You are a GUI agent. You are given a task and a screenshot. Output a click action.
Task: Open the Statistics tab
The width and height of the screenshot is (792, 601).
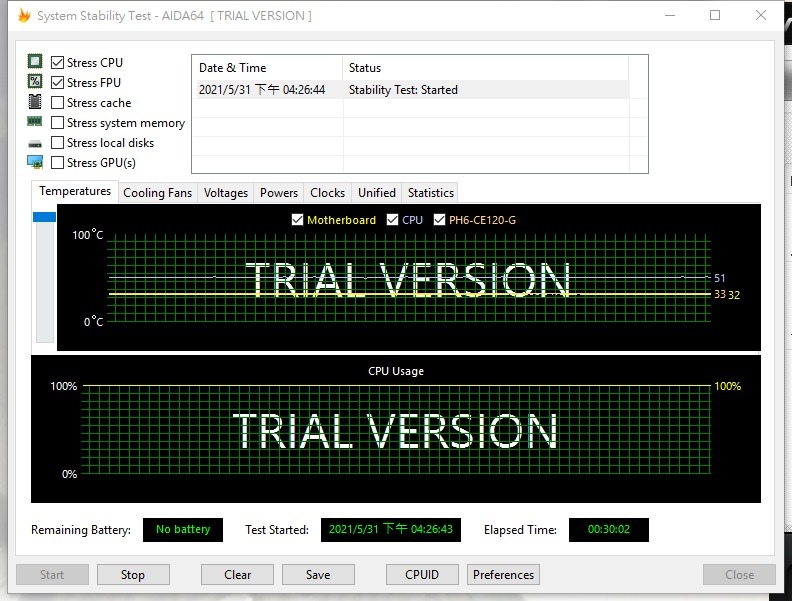pos(431,193)
